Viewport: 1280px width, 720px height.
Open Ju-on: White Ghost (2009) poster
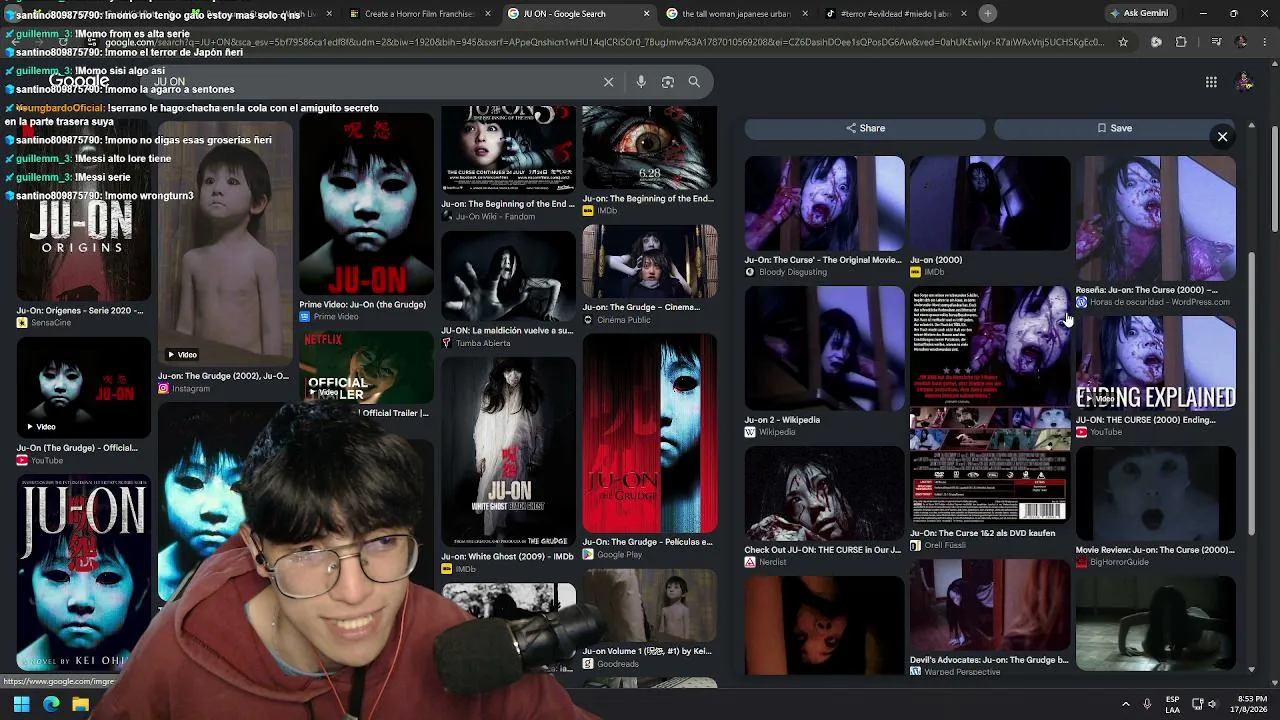point(509,450)
